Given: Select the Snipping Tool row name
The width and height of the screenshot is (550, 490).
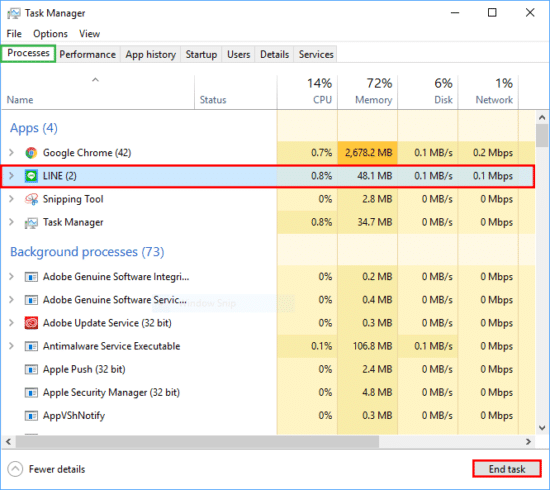Looking at the screenshot, I should tap(73, 199).
